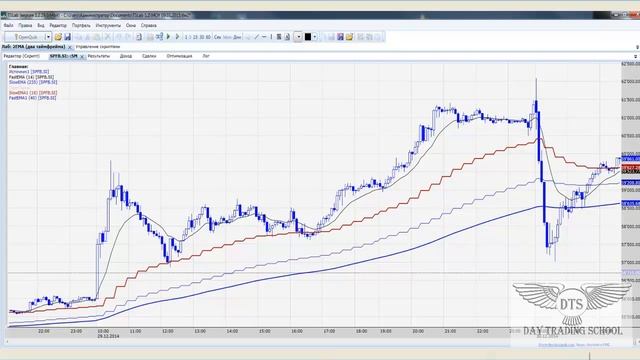Select the 5 timeframe interval

pyautogui.click(x=190, y=37)
